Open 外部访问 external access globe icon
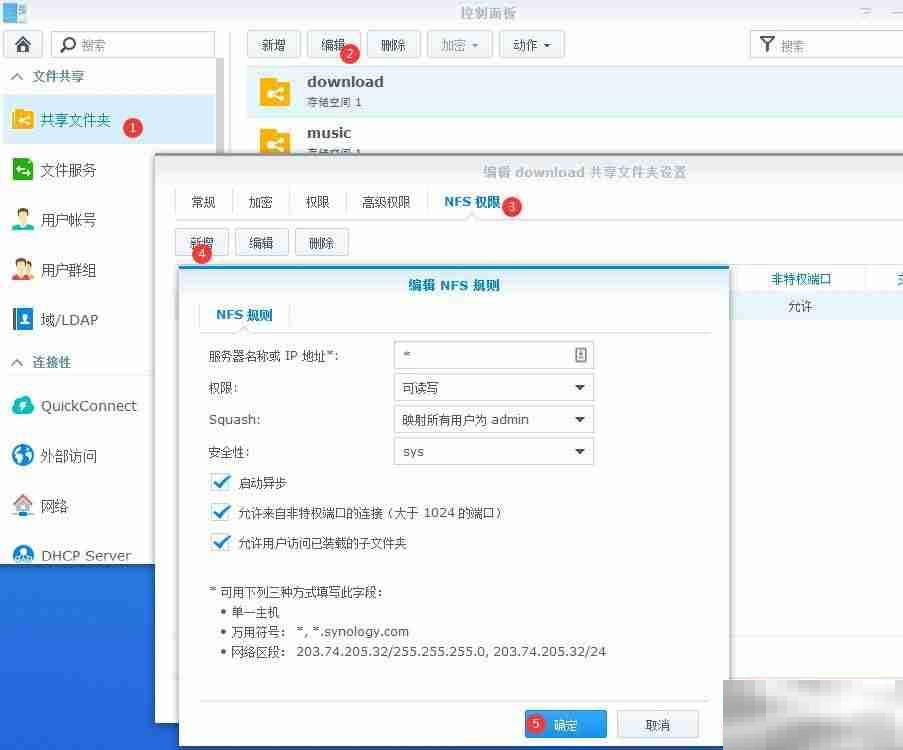This screenshot has height=750, width=903. click(x=22, y=455)
